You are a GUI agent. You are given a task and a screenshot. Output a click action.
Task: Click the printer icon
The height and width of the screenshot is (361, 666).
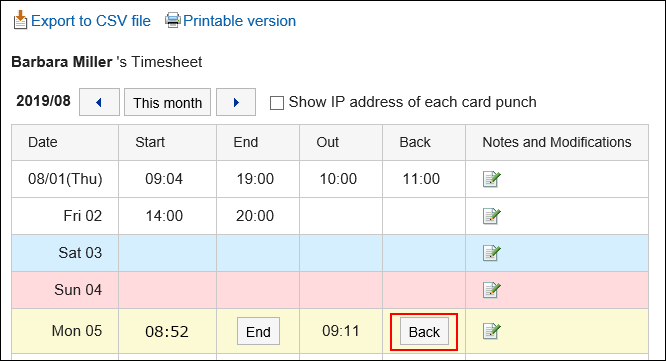172,20
